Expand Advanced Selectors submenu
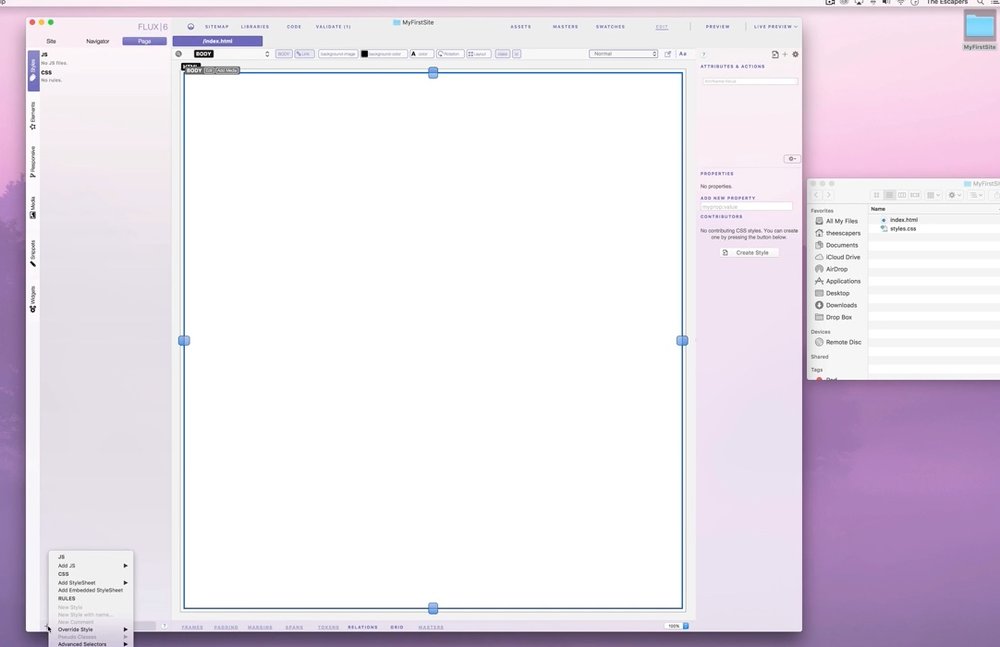The height and width of the screenshot is (647, 1000). (92, 644)
